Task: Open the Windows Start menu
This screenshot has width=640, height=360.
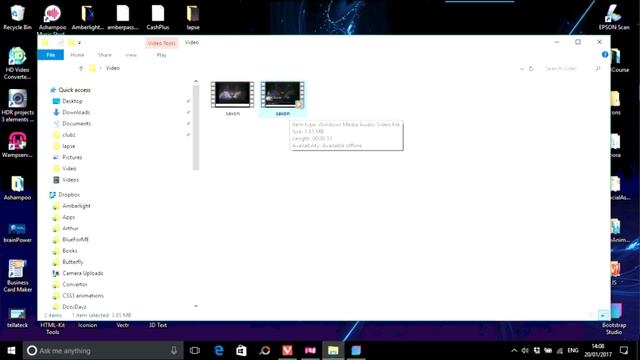Action: (x=11, y=351)
